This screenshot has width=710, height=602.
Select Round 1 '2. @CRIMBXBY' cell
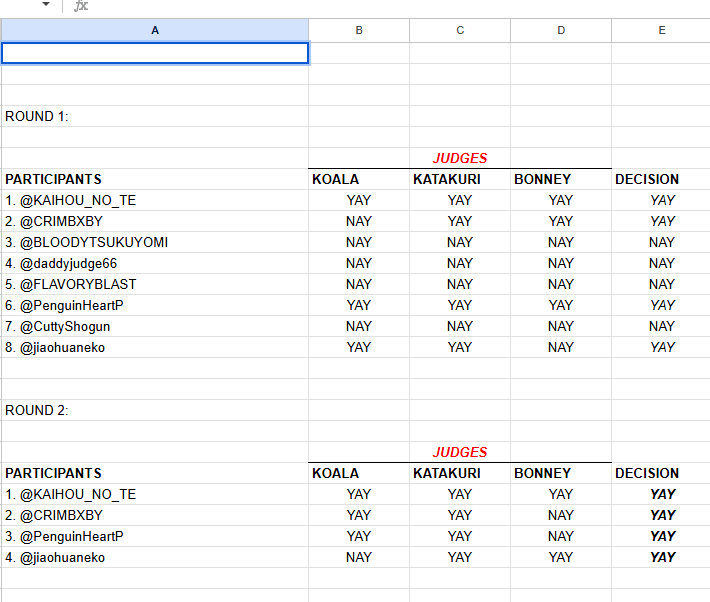click(155, 222)
